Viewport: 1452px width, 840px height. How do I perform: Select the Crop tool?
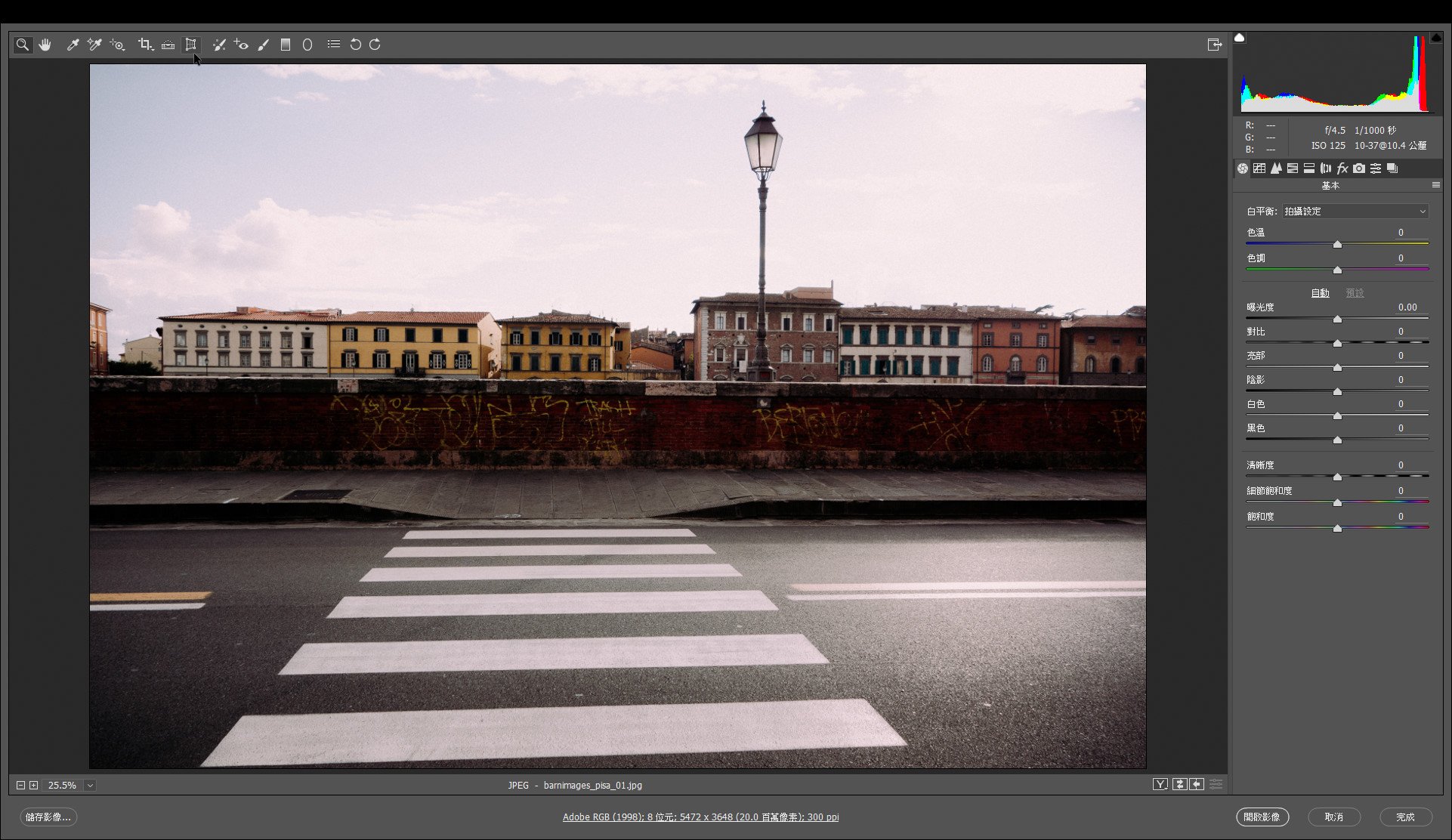coord(145,45)
